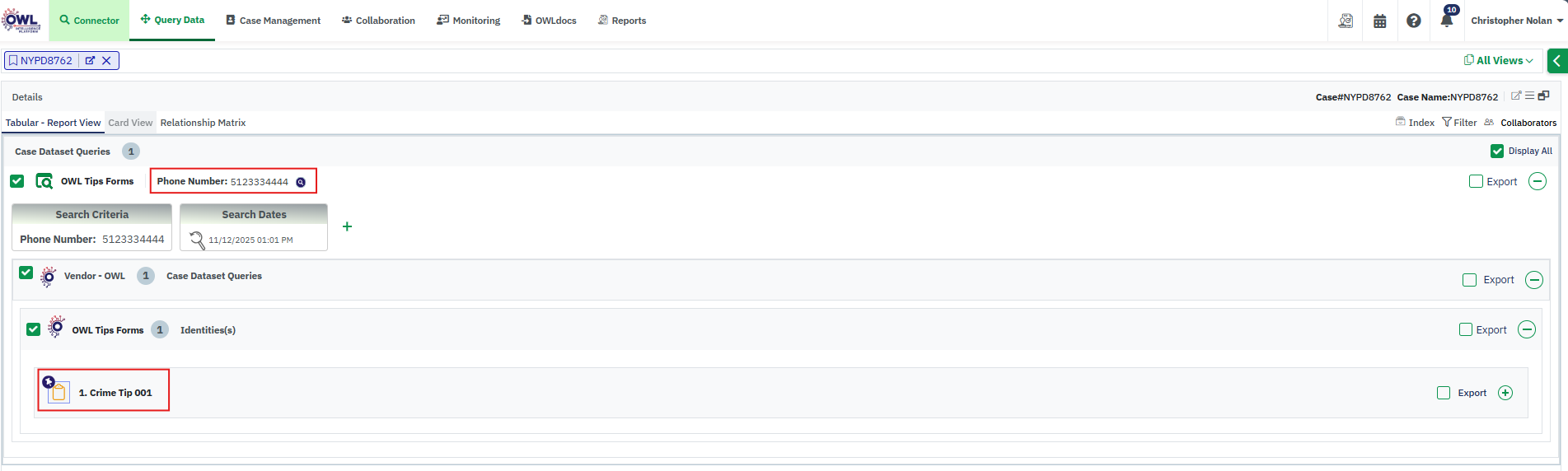
Task: Check Export for Crime Tip 001
Action: click(1444, 393)
